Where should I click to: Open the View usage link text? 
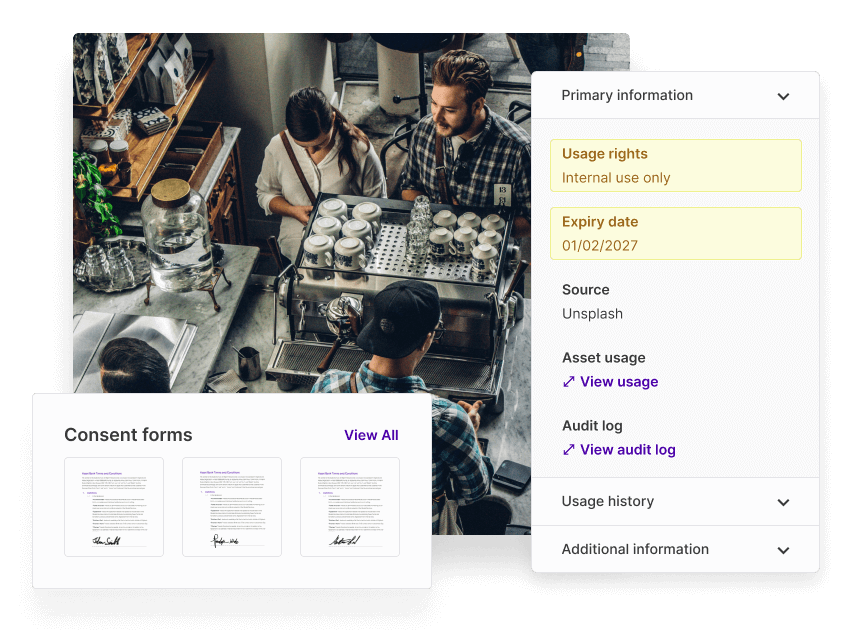click(x=619, y=382)
